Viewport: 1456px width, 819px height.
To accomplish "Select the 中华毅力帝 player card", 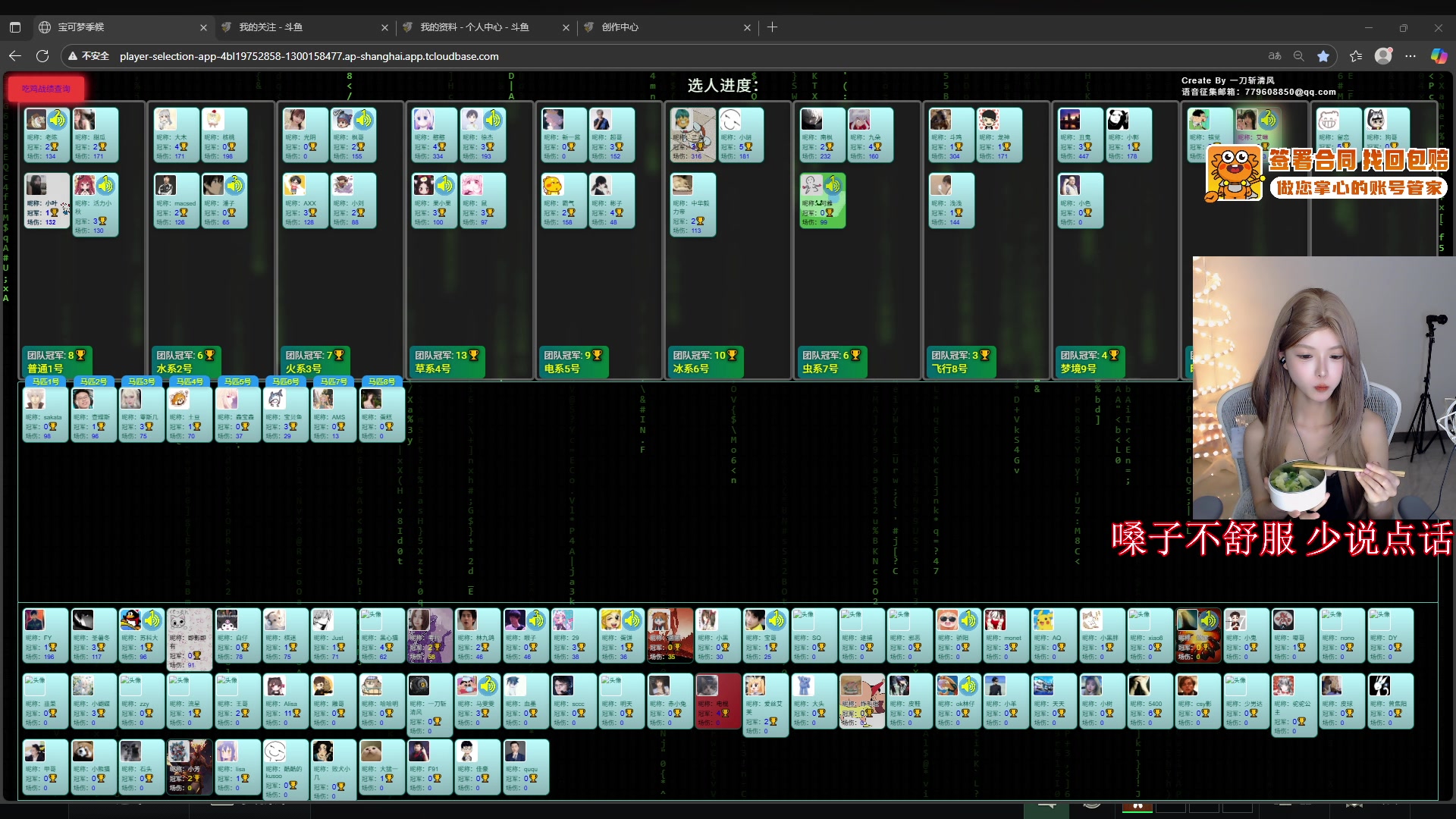I will pos(693,205).
